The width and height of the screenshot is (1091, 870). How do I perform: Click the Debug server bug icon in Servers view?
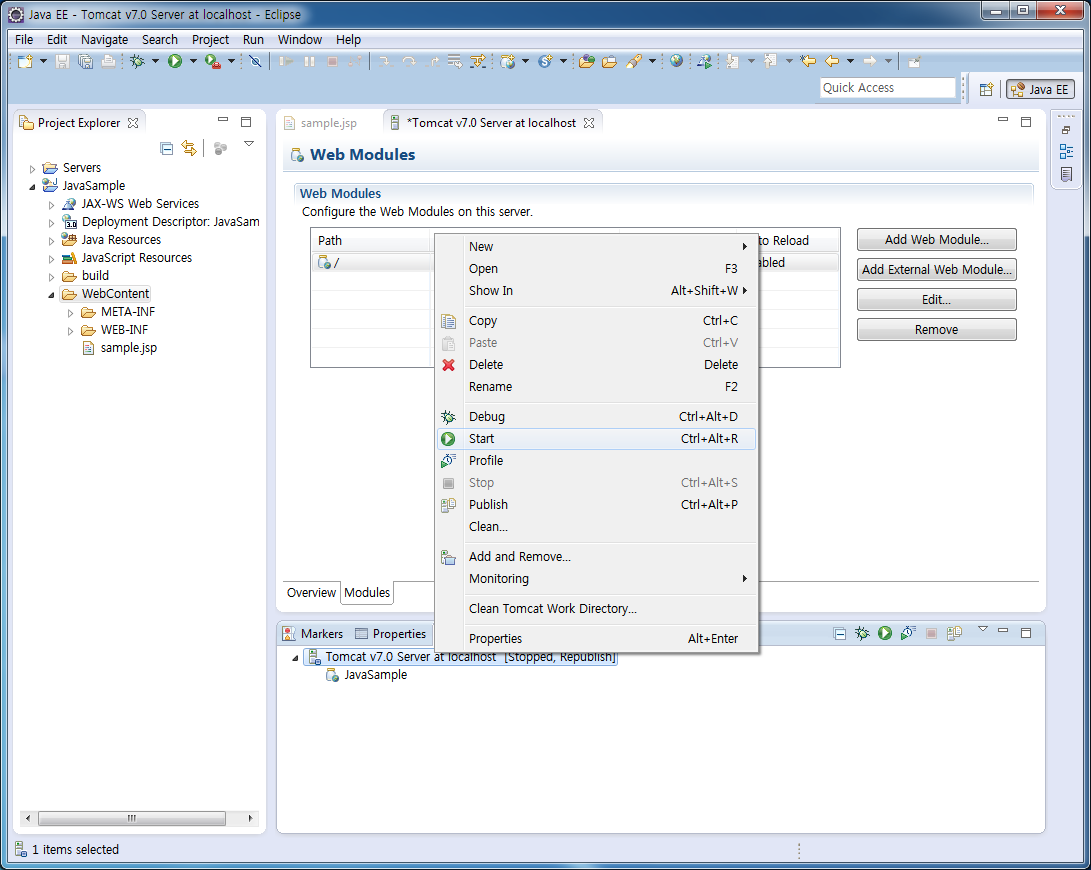coord(862,633)
